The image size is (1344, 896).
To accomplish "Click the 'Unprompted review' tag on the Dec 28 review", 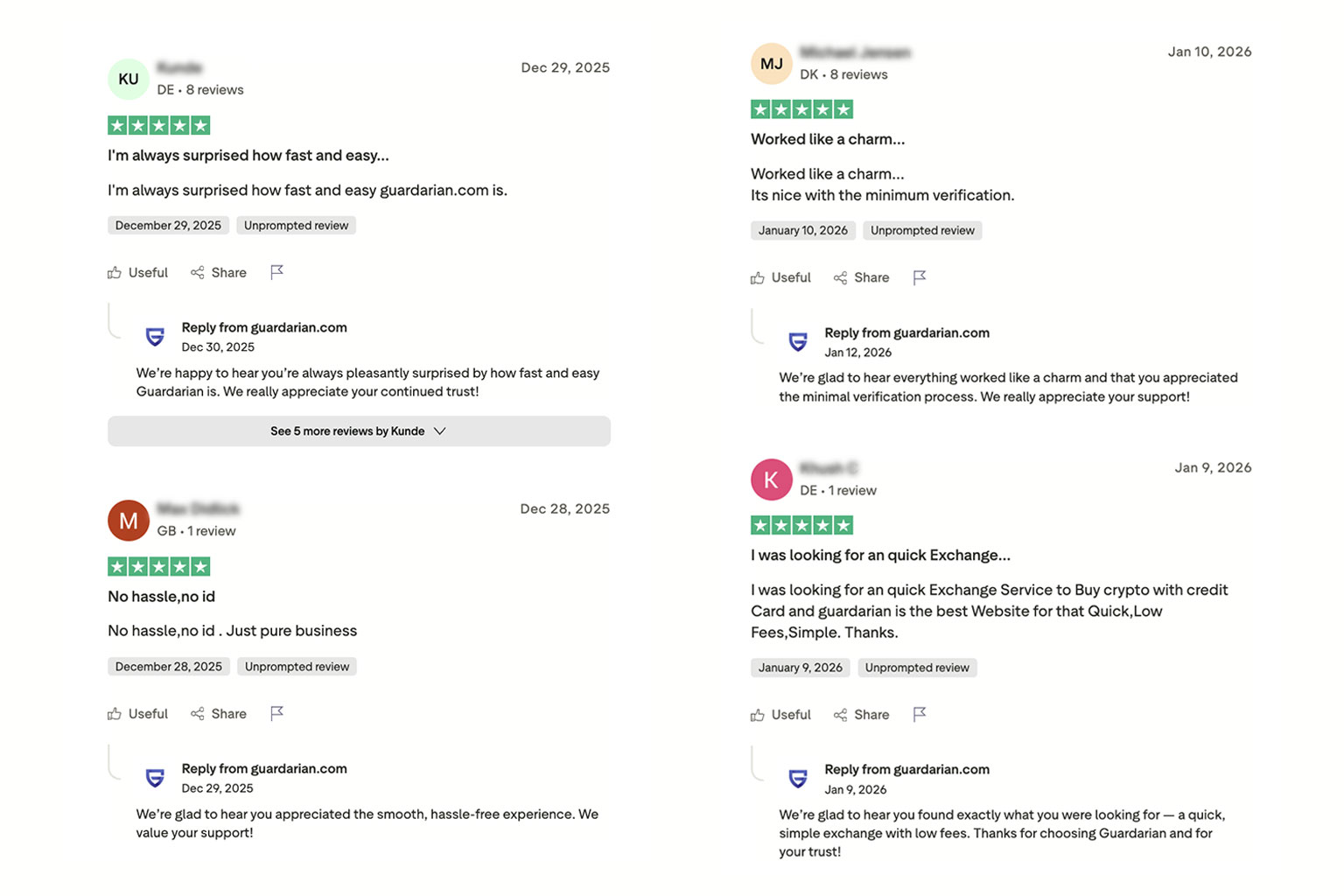I will click(297, 666).
